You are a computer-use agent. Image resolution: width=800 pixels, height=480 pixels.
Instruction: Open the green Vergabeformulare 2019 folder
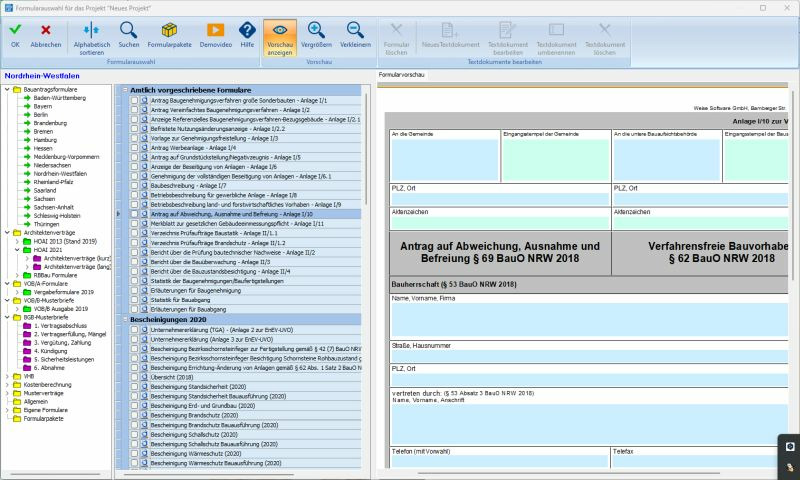pyautogui.click(x=27, y=292)
